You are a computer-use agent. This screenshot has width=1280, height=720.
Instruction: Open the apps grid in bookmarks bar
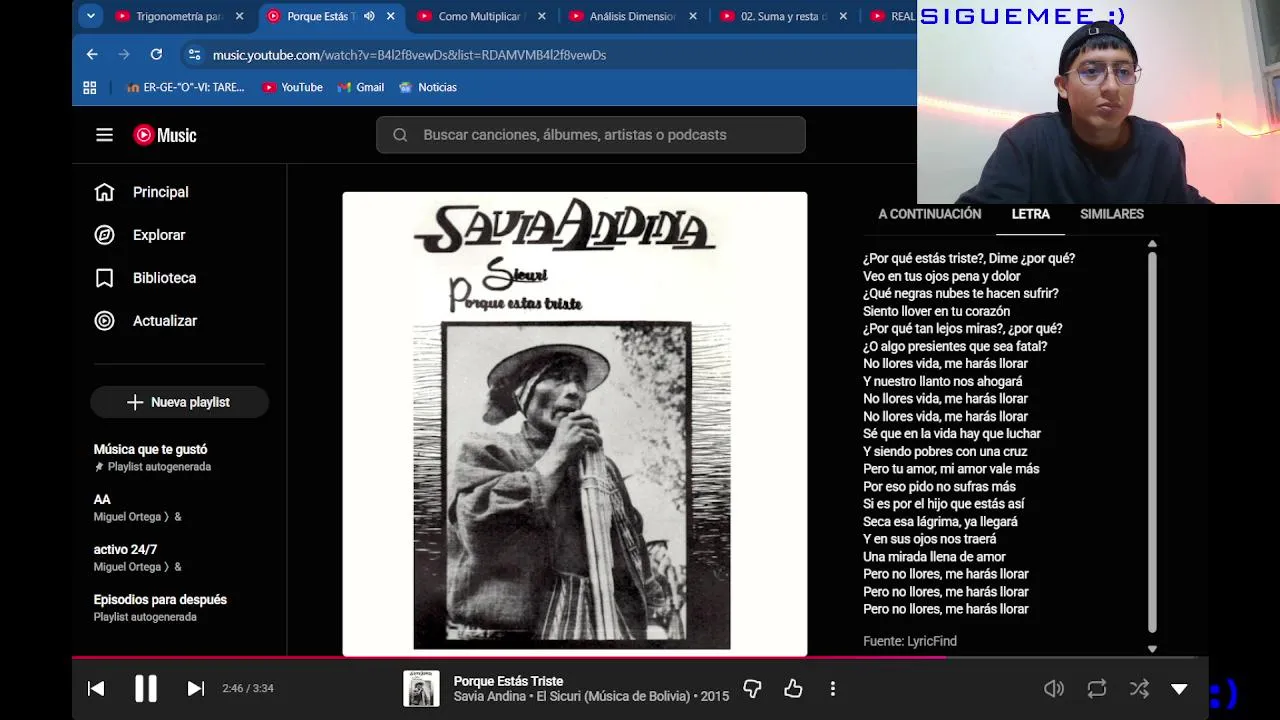tap(90, 87)
